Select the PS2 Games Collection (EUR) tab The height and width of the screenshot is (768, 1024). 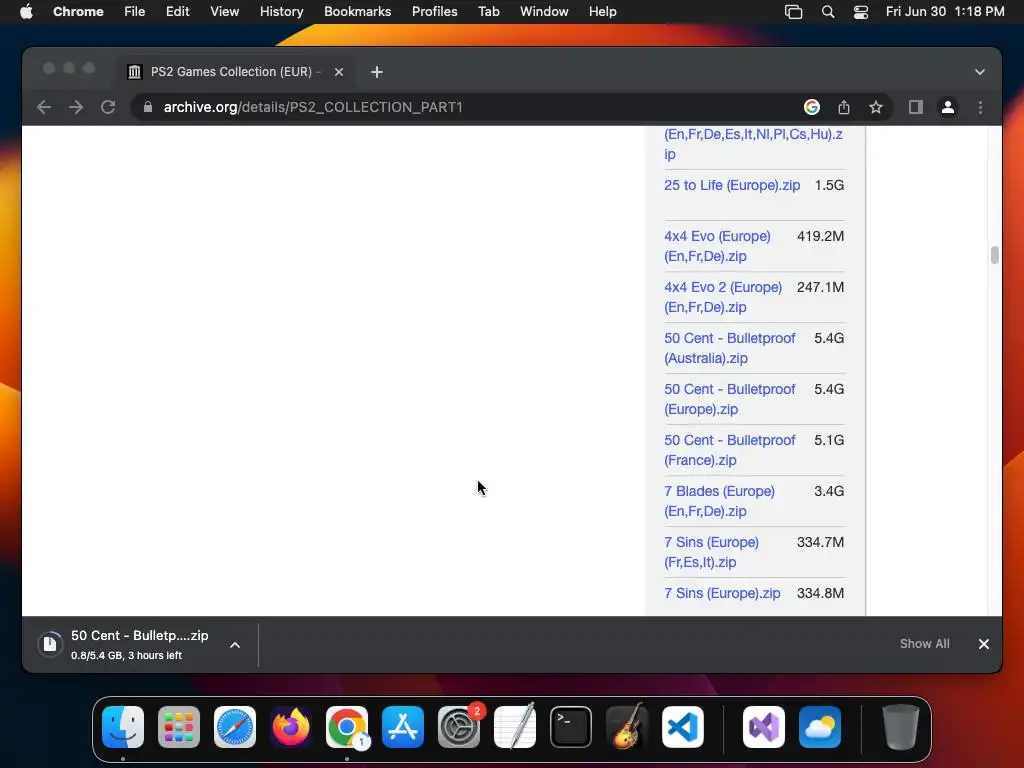tap(236, 72)
